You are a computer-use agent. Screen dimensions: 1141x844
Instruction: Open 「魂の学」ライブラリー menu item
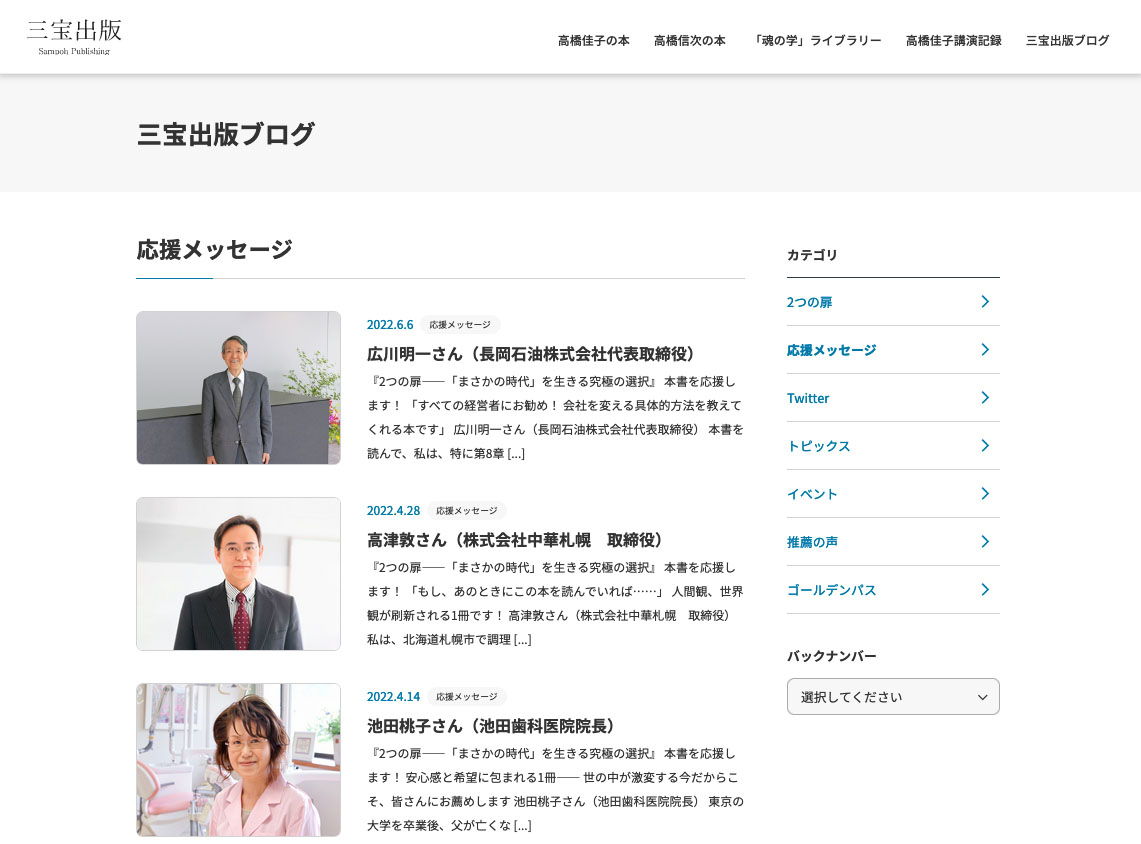coord(816,41)
